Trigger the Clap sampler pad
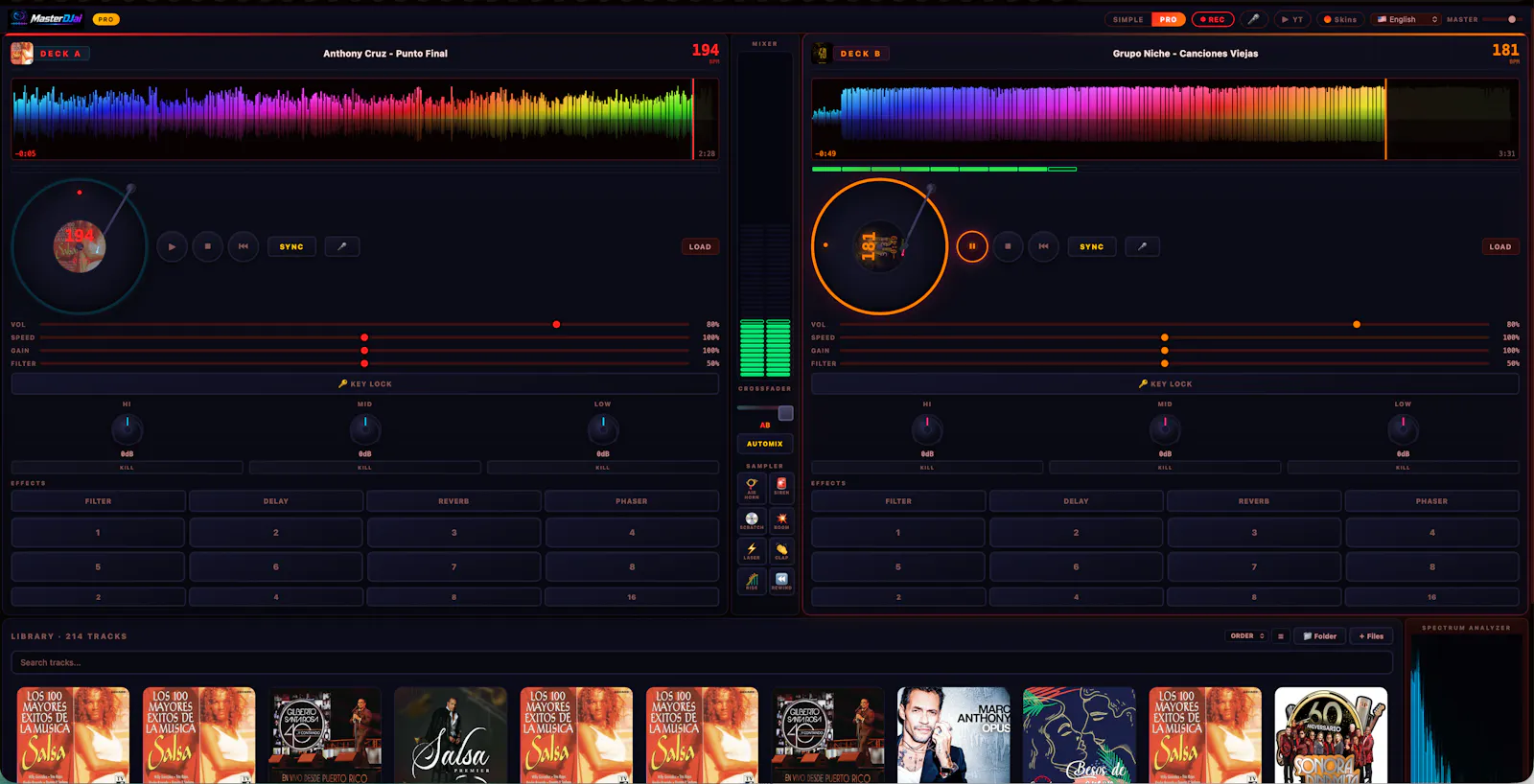Screen dimensions: 1534x784 781,551
